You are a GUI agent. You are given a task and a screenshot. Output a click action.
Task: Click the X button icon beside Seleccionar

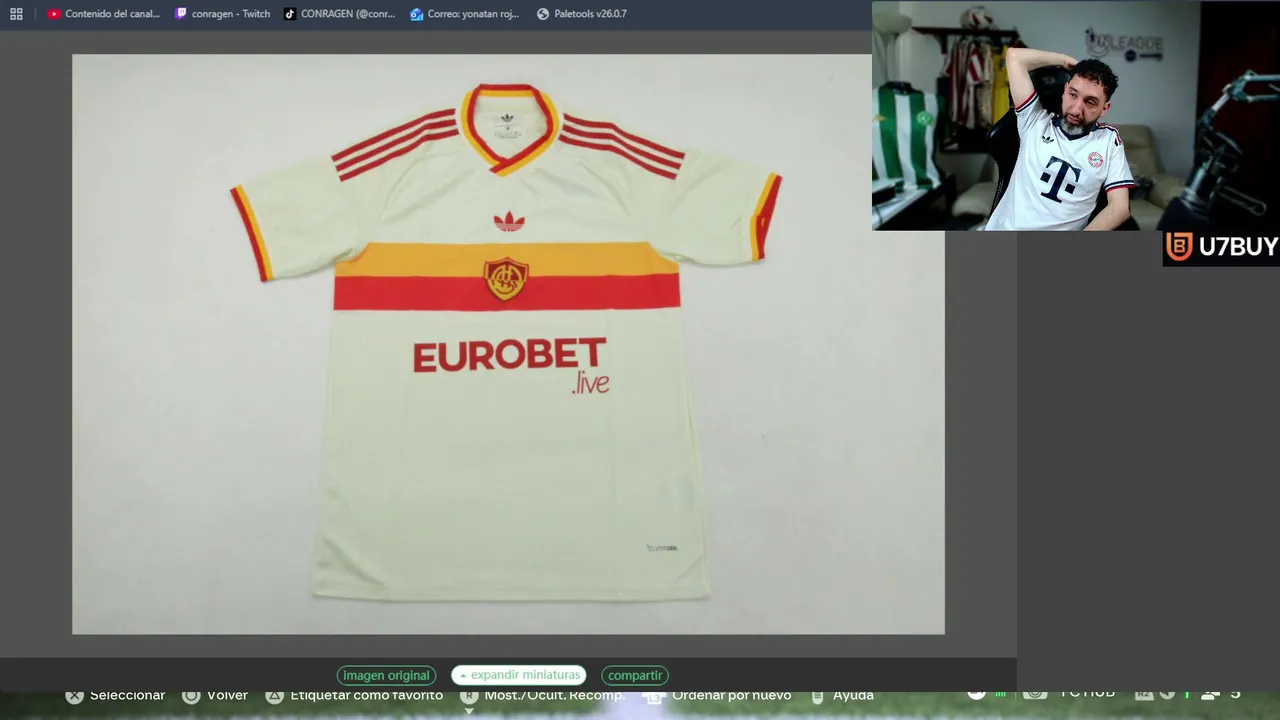(74, 695)
